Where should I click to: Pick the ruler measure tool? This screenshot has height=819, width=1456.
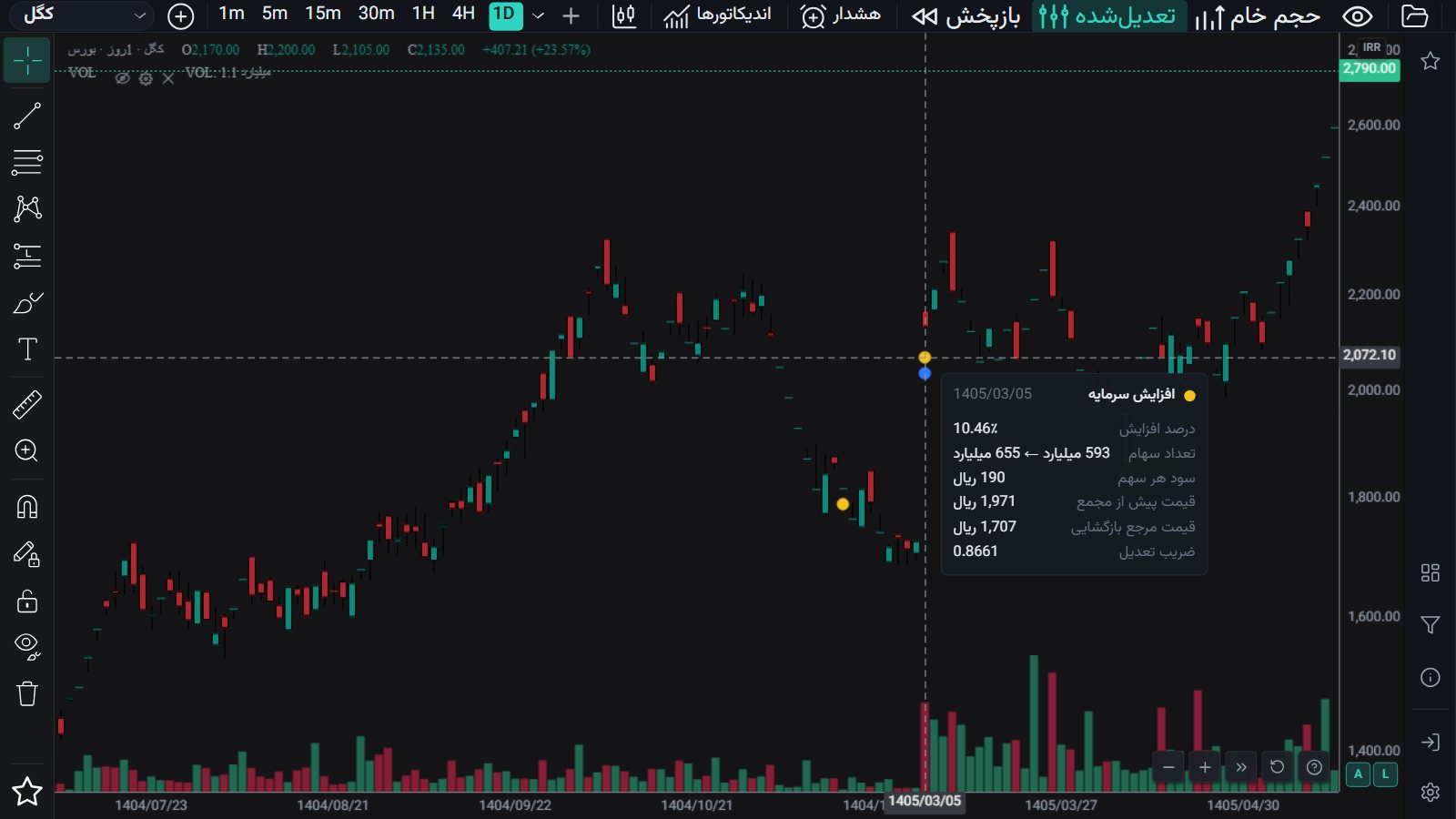pyautogui.click(x=27, y=404)
